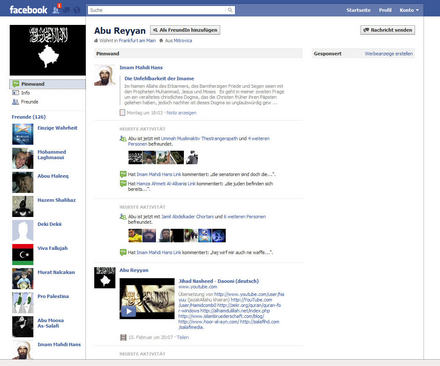Screen dimensions: 440x366
Task: Click the Hazem Shahbaz friend thumbnail
Action: [23, 206]
